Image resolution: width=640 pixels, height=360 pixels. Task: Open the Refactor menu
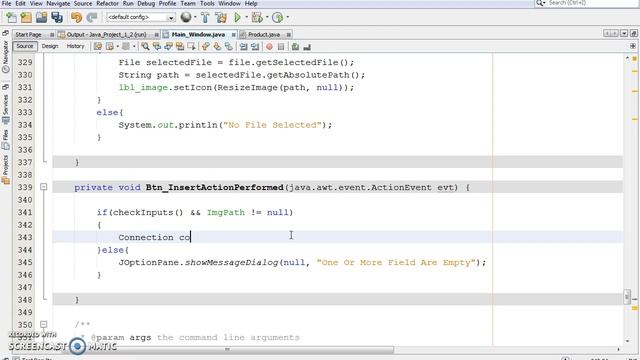click(x=107, y=3)
